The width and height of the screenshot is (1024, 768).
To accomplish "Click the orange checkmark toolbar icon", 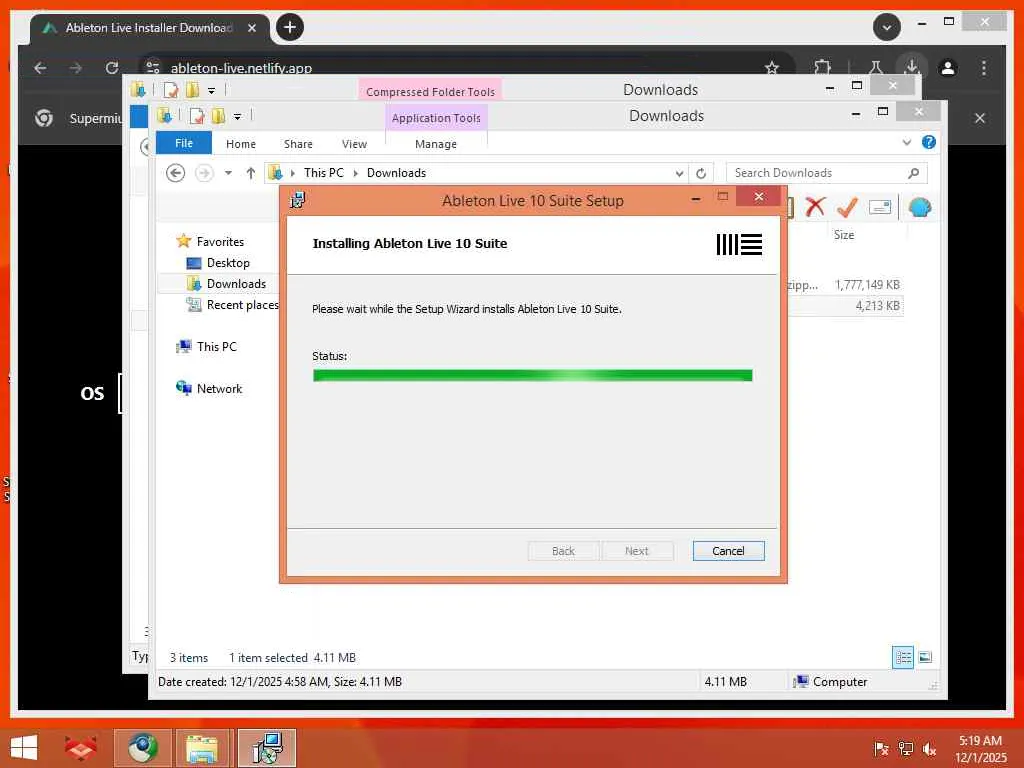I will coord(847,207).
